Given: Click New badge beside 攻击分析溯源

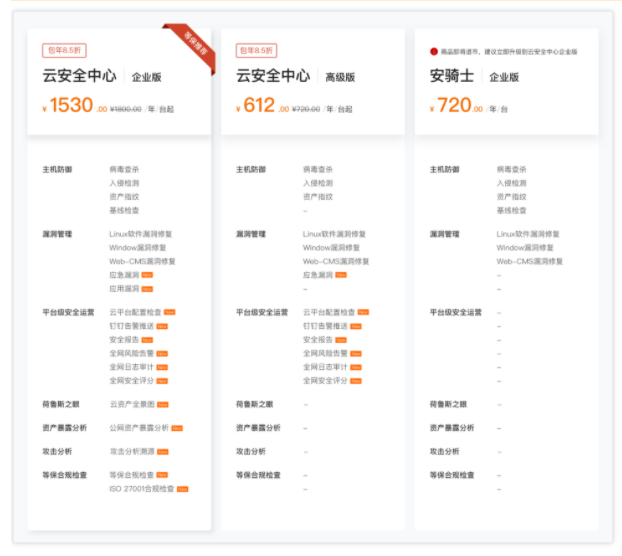Looking at the screenshot, I should 163,451.
